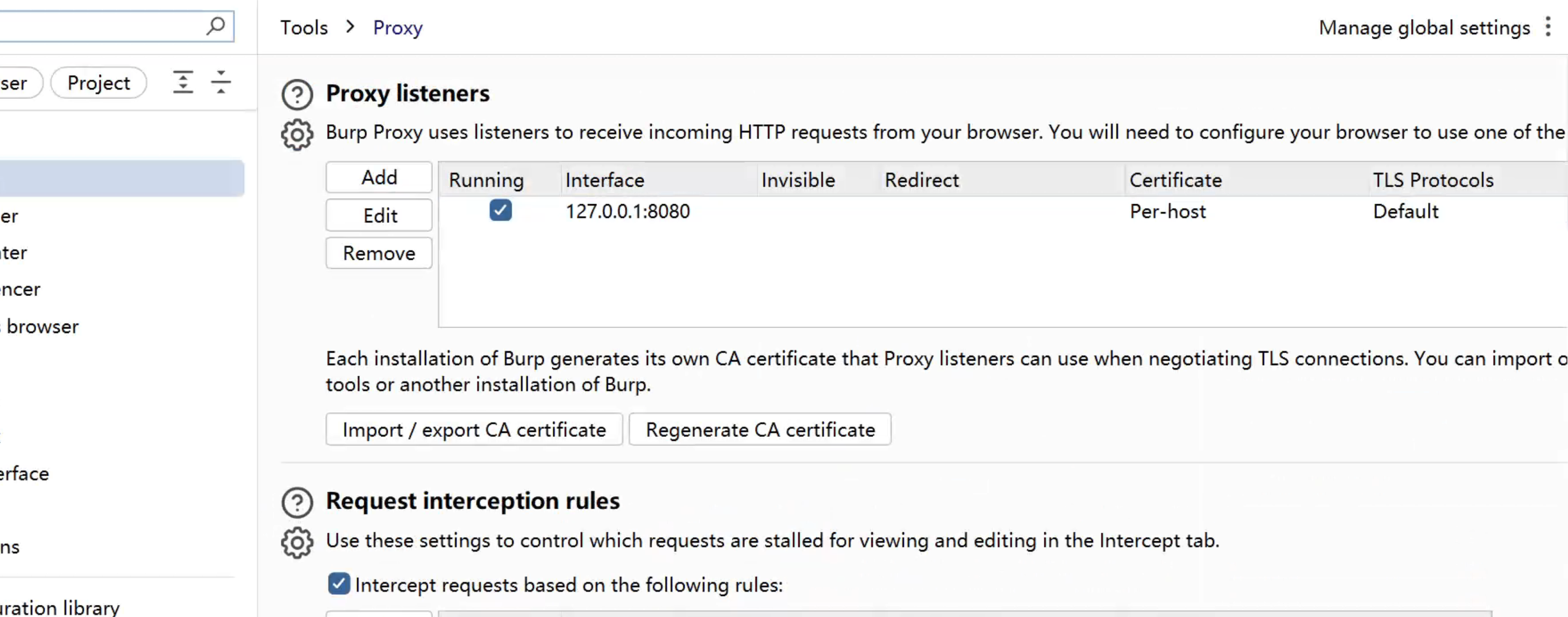Open Request interception rules help icon
1568x617 pixels.
tap(297, 502)
